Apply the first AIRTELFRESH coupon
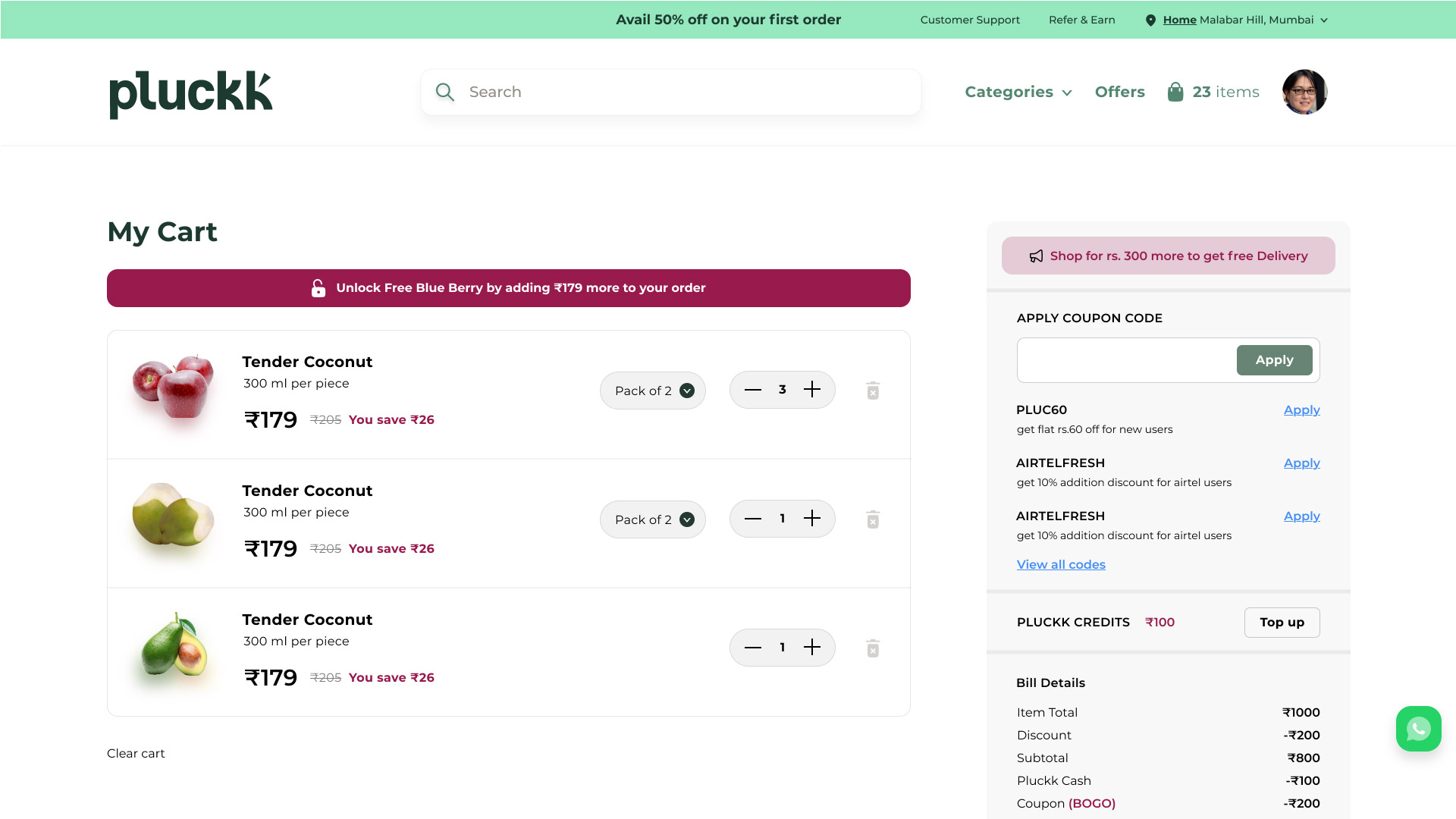The height and width of the screenshot is (819, 1456). [x=1301, y=463]
